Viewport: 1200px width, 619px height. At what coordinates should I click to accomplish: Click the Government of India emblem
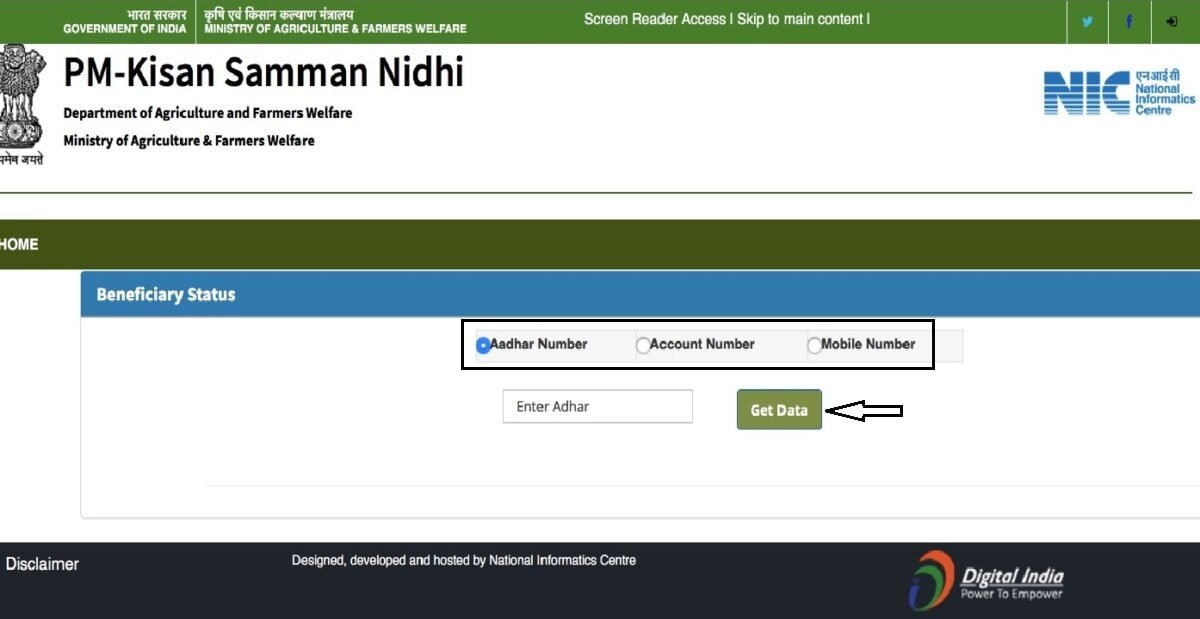(20, 105)
